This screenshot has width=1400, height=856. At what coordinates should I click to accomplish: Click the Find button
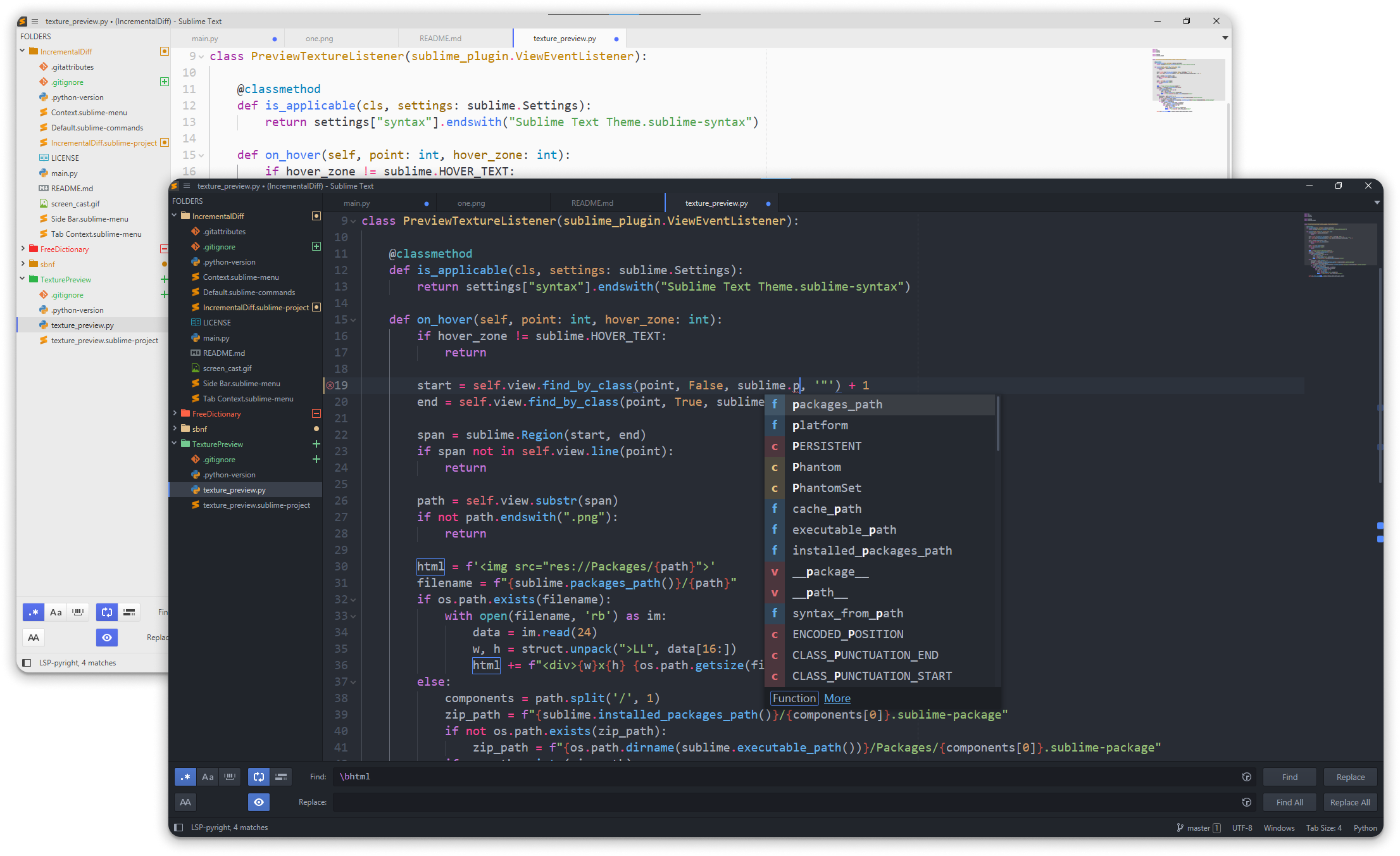click(x=1290, y=777)
